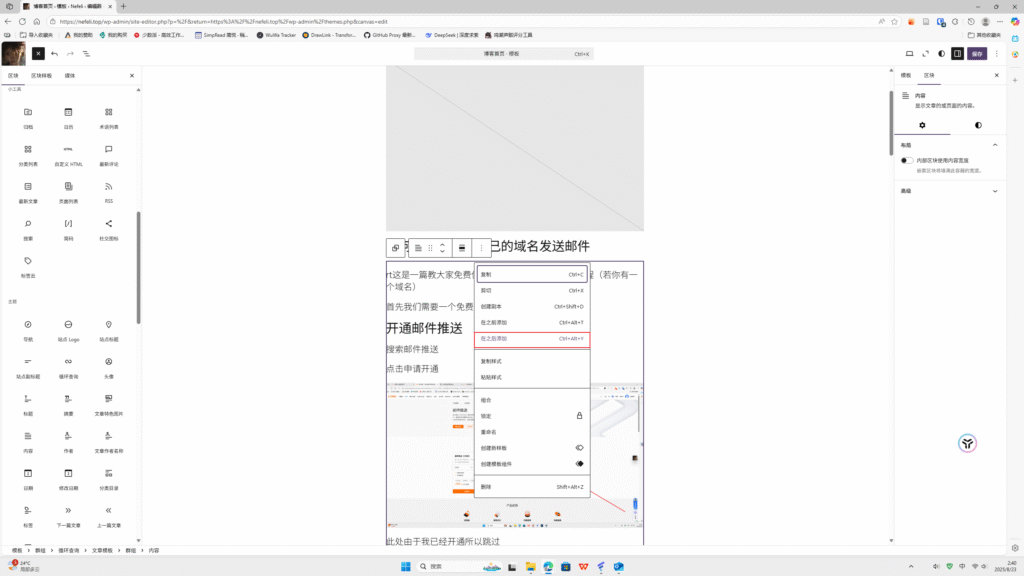This screenshot has width=1024, height=576.
Task: Open the block alignment dropdown in toolbar
Action: point(462,248)
